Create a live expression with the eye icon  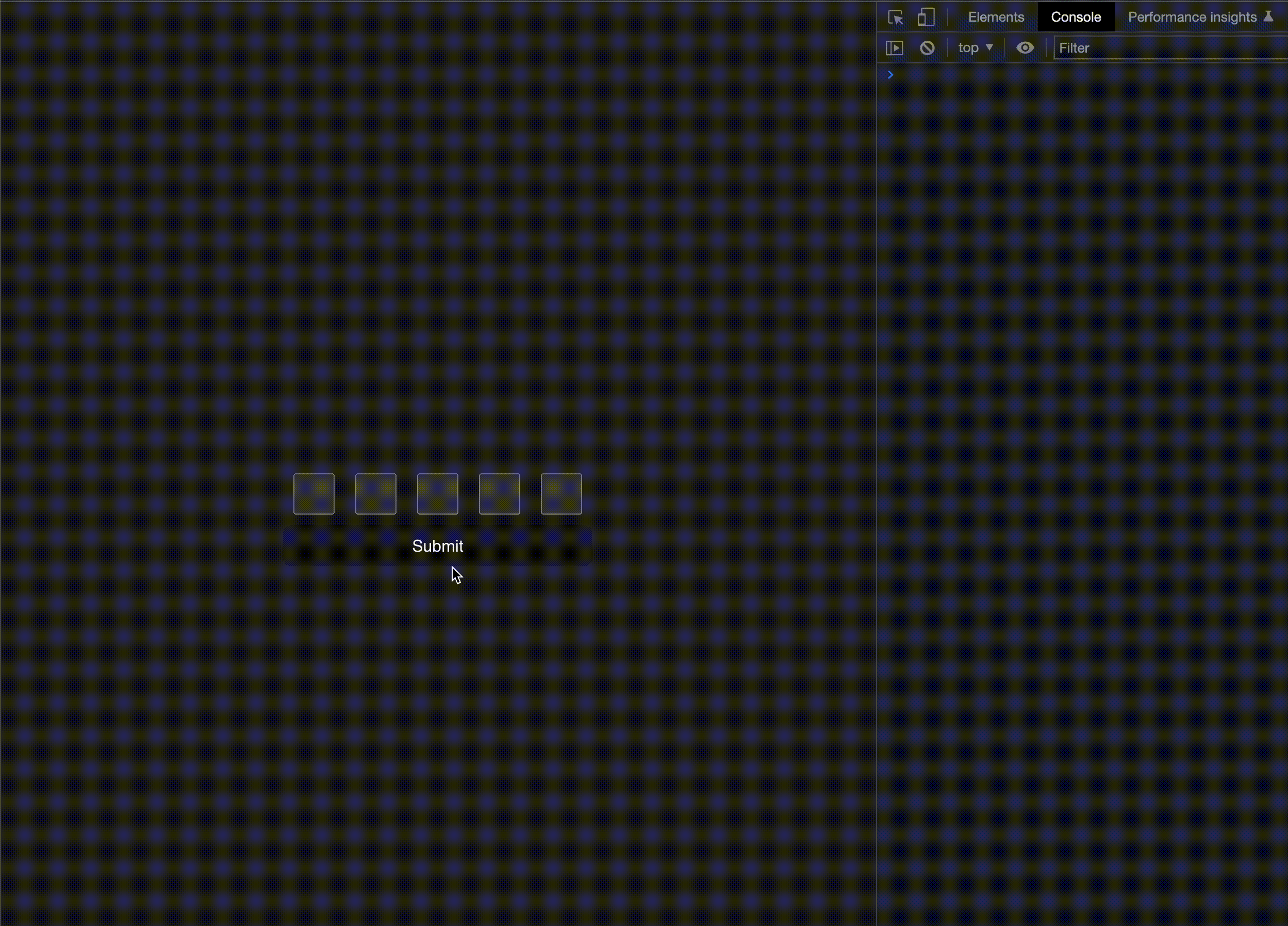1026,47
